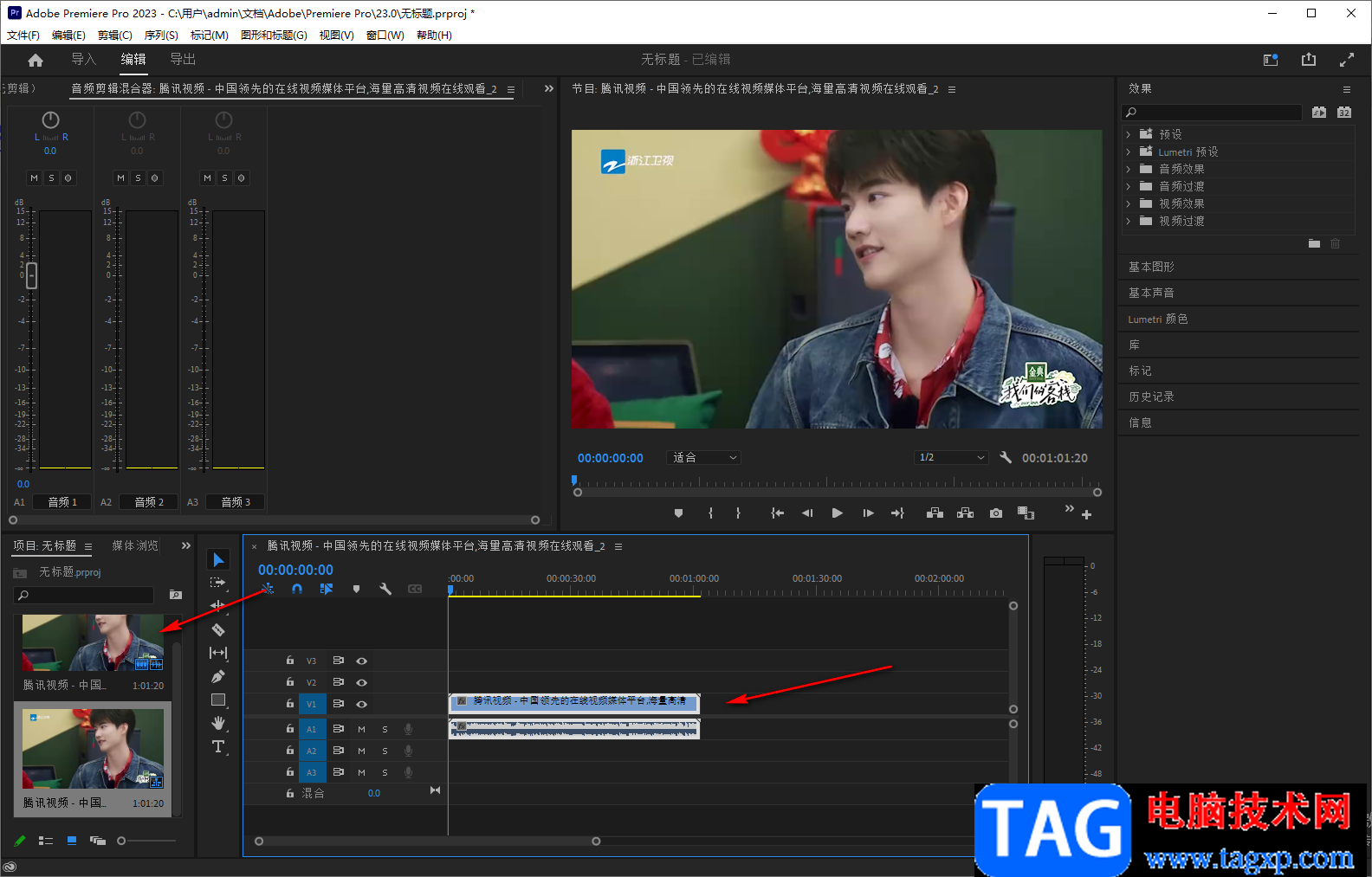Hide the V1 track output

(362, 705)
